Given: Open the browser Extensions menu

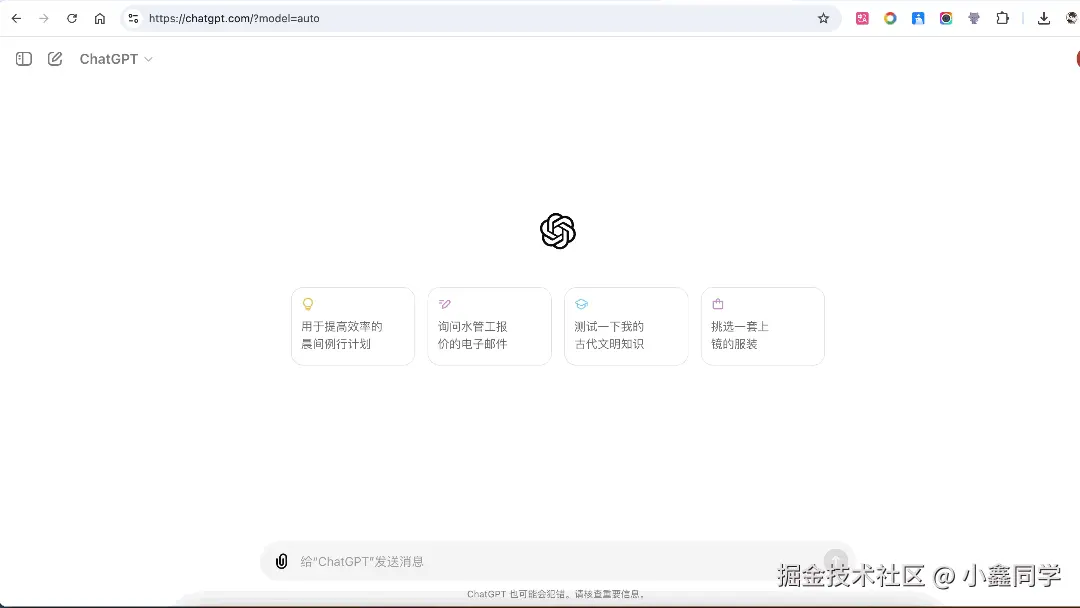Looking at the screenshot, I should pyautogui.click(x=1003, y=19).
